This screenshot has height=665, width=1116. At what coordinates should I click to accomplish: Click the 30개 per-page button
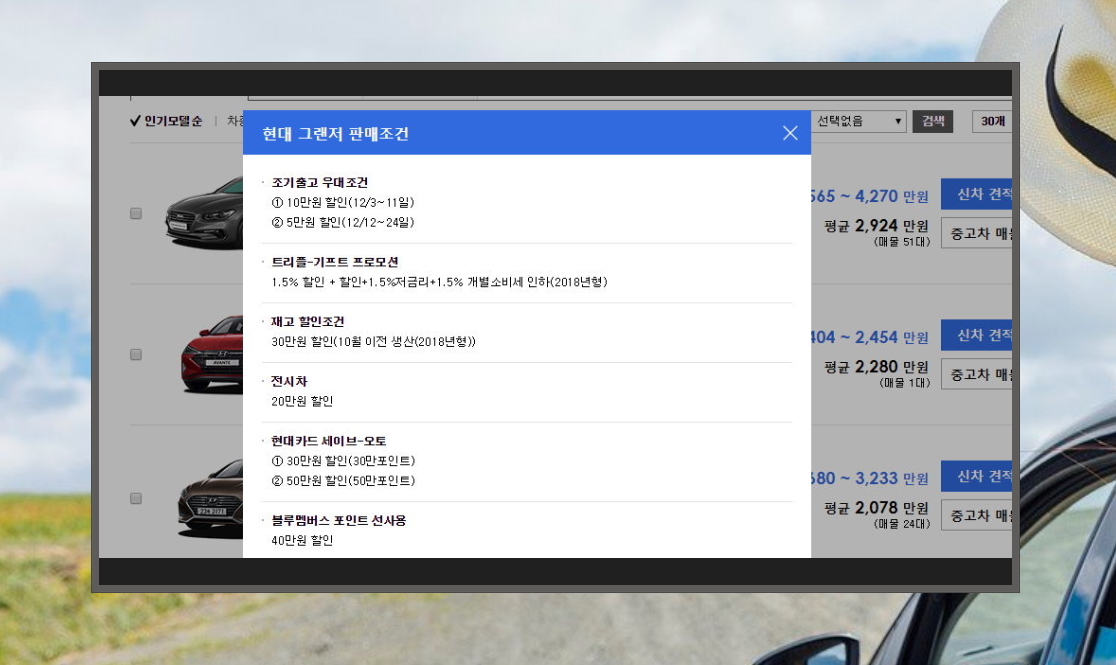tap(991, 121)
